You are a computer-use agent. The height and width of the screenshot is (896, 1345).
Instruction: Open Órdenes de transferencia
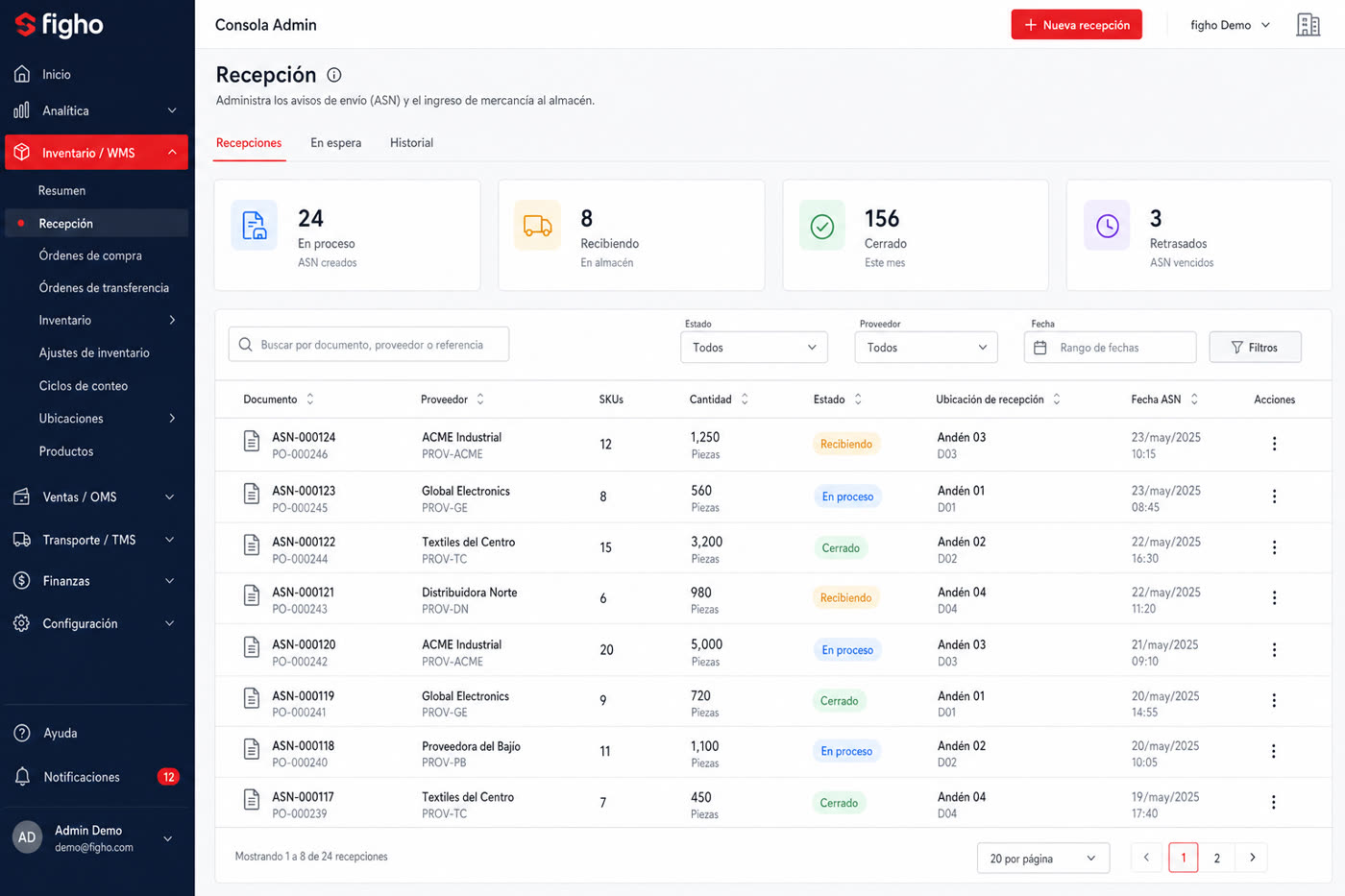104,288
